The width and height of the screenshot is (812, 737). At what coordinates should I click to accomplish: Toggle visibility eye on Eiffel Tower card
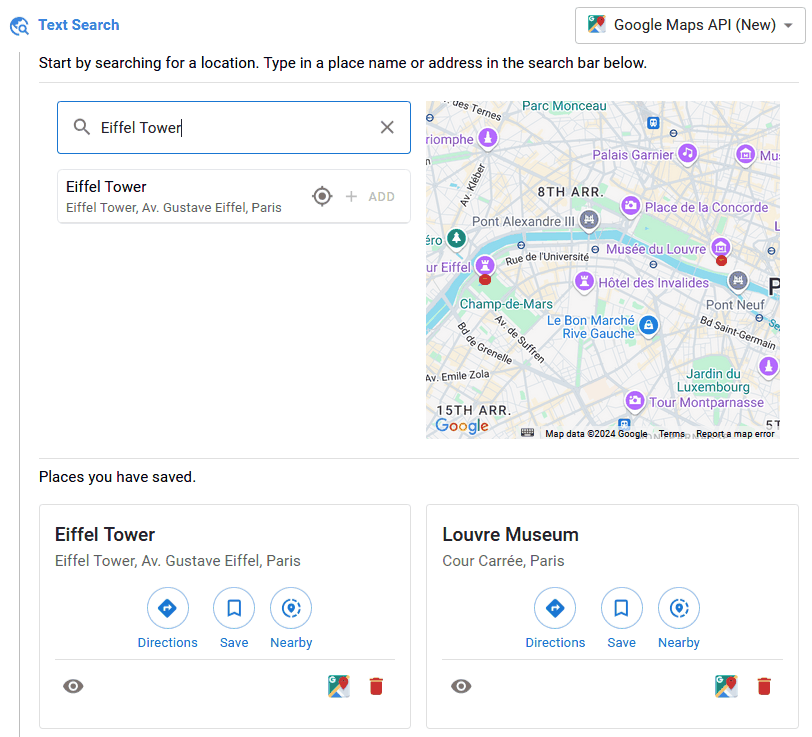(x=73, y=686)
